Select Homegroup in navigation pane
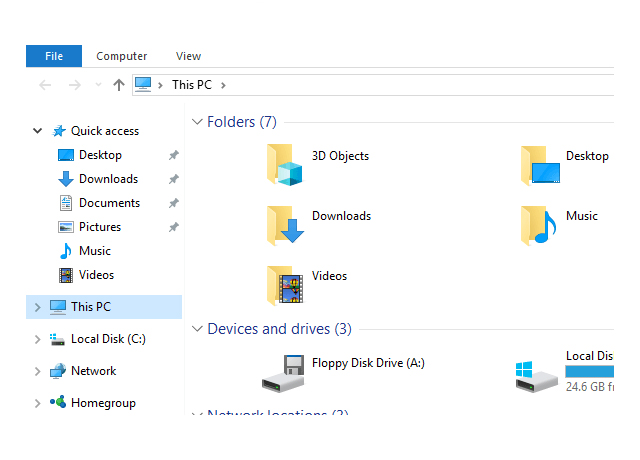Image resolution: width=640 pixels, height=460 pixels. 103,403
